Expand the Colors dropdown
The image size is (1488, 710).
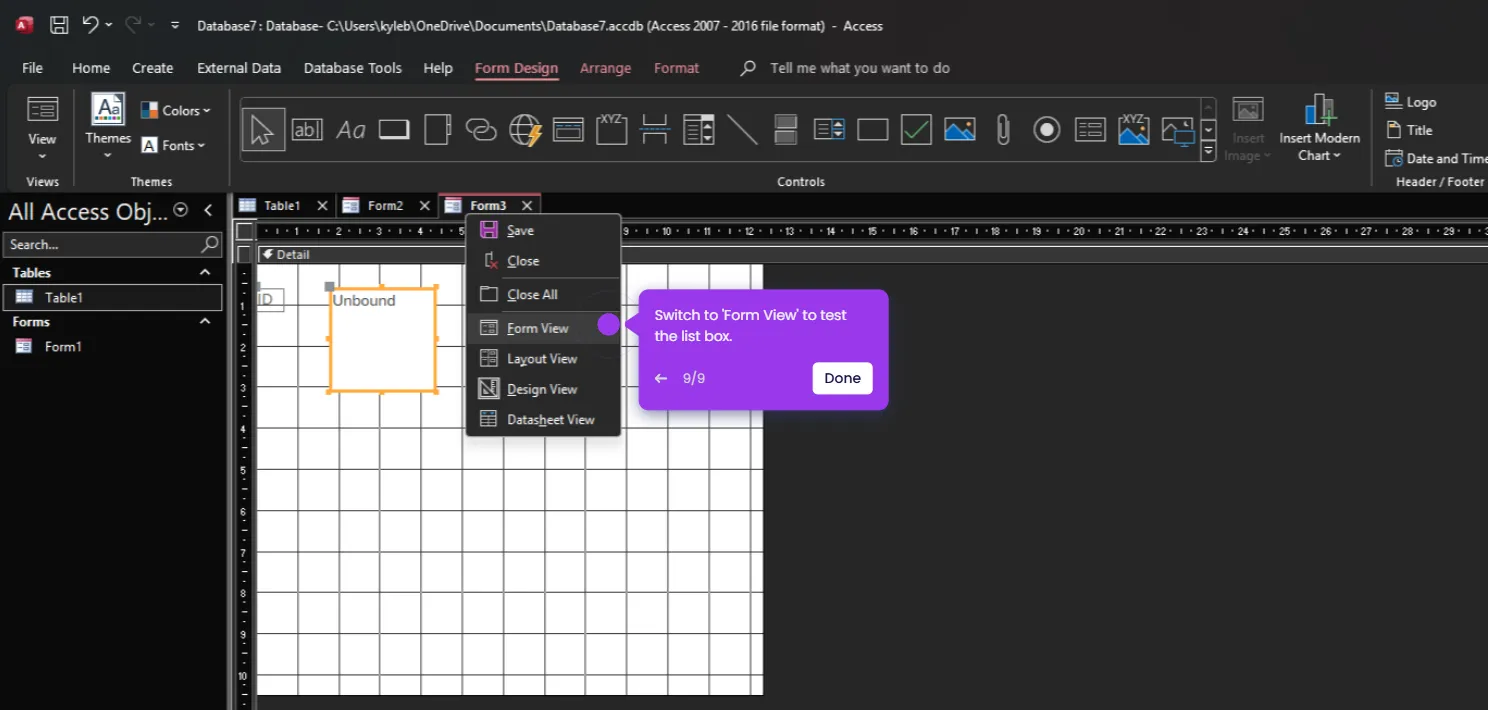click(x=176, y=109)
